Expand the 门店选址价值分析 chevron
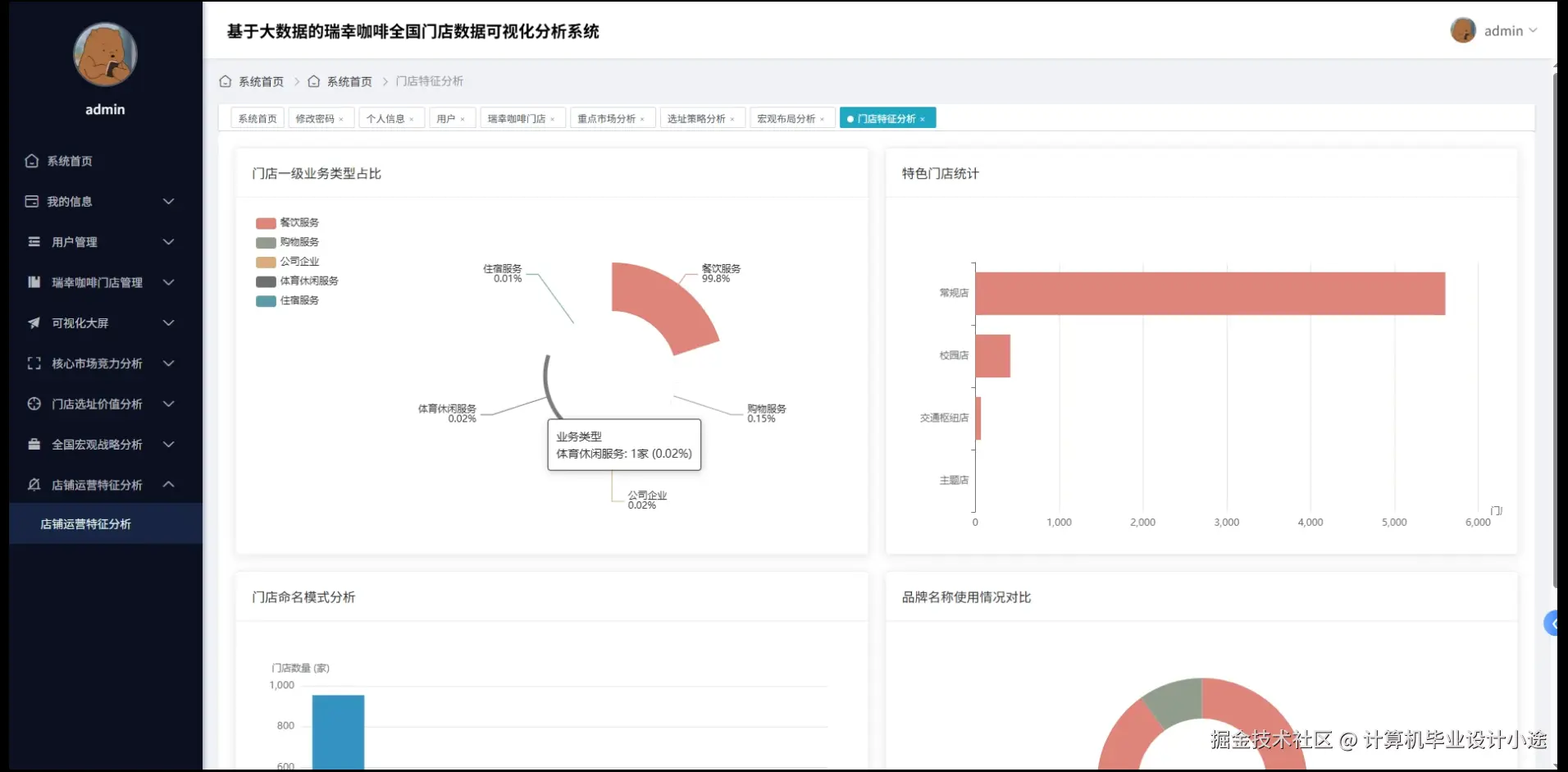 168,404
